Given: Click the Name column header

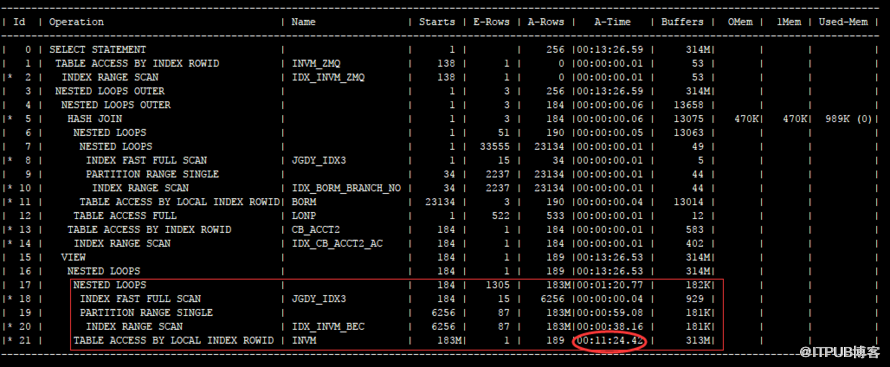Looking at the screenshot, I should point(303,22).
